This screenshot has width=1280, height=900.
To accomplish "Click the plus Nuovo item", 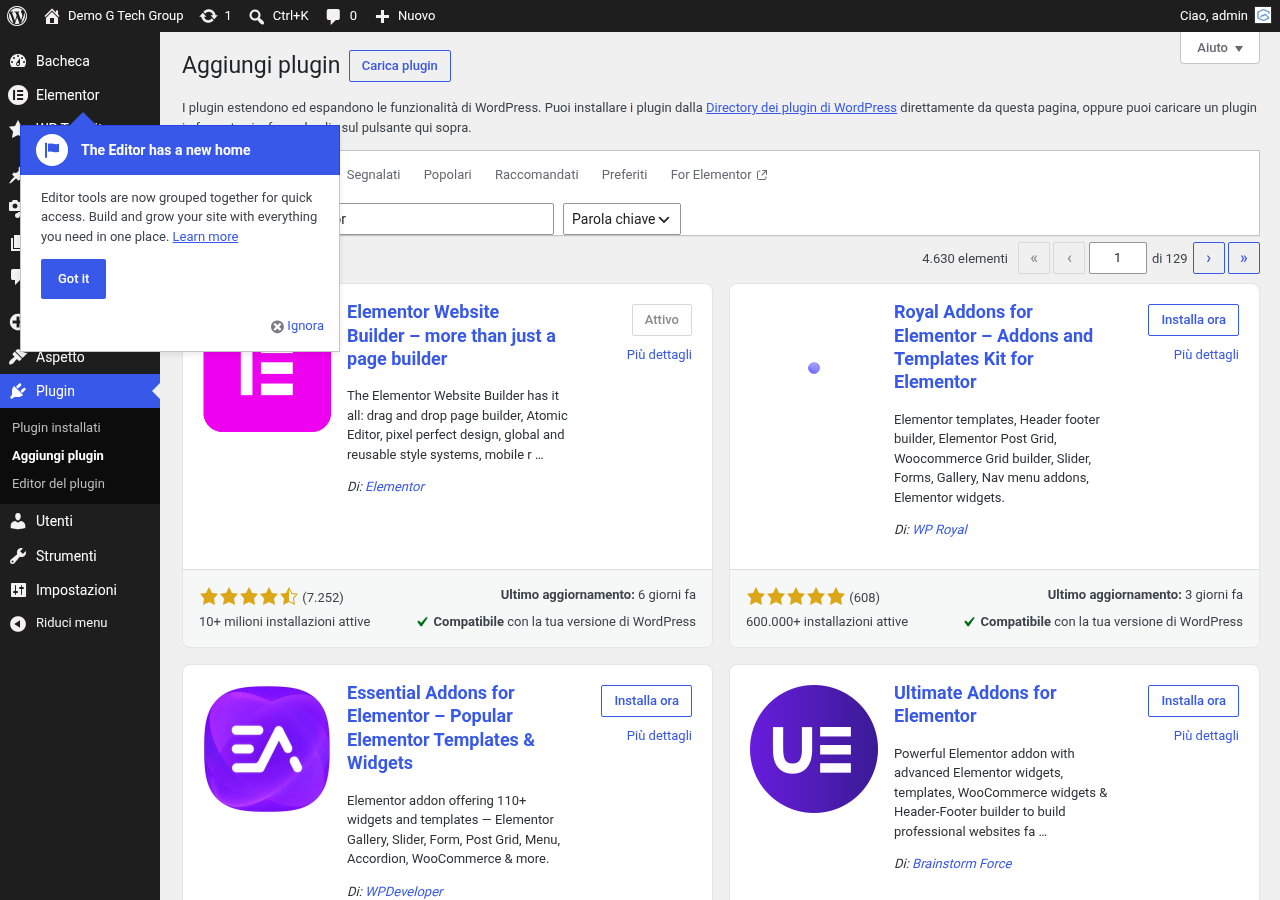I will [x=405, y=16].
